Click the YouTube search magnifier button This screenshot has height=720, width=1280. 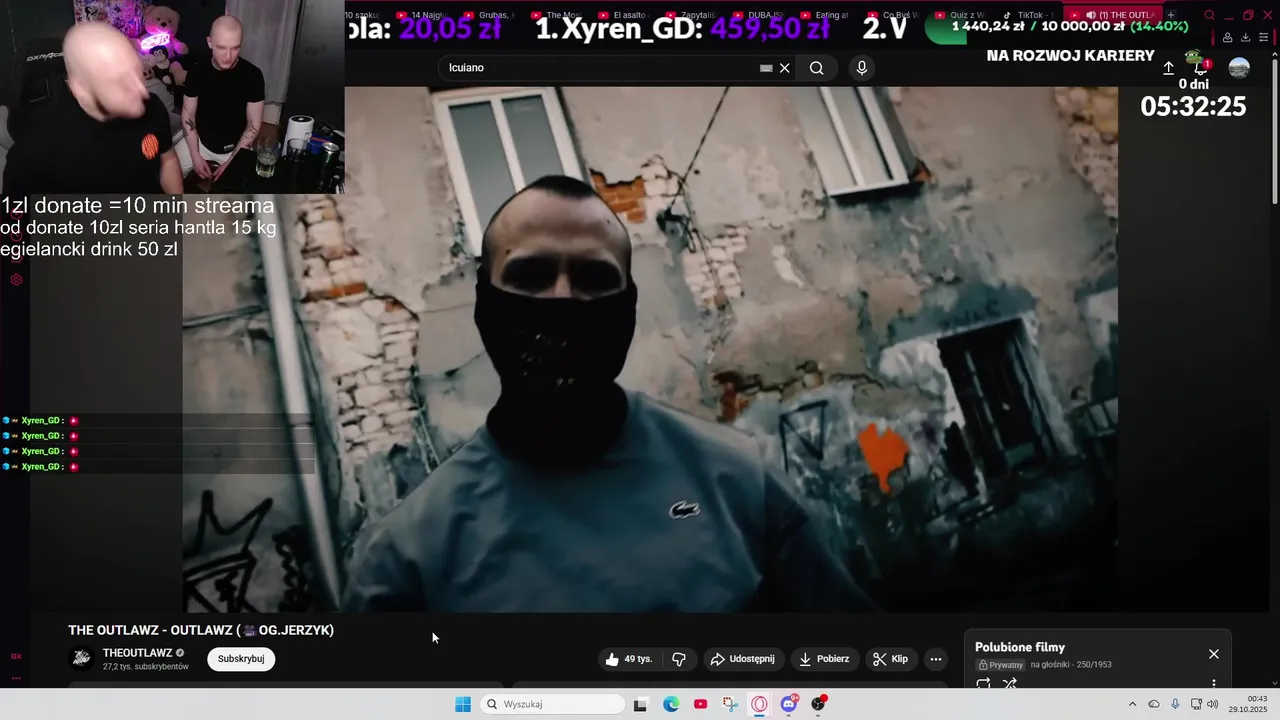(817, 68)
